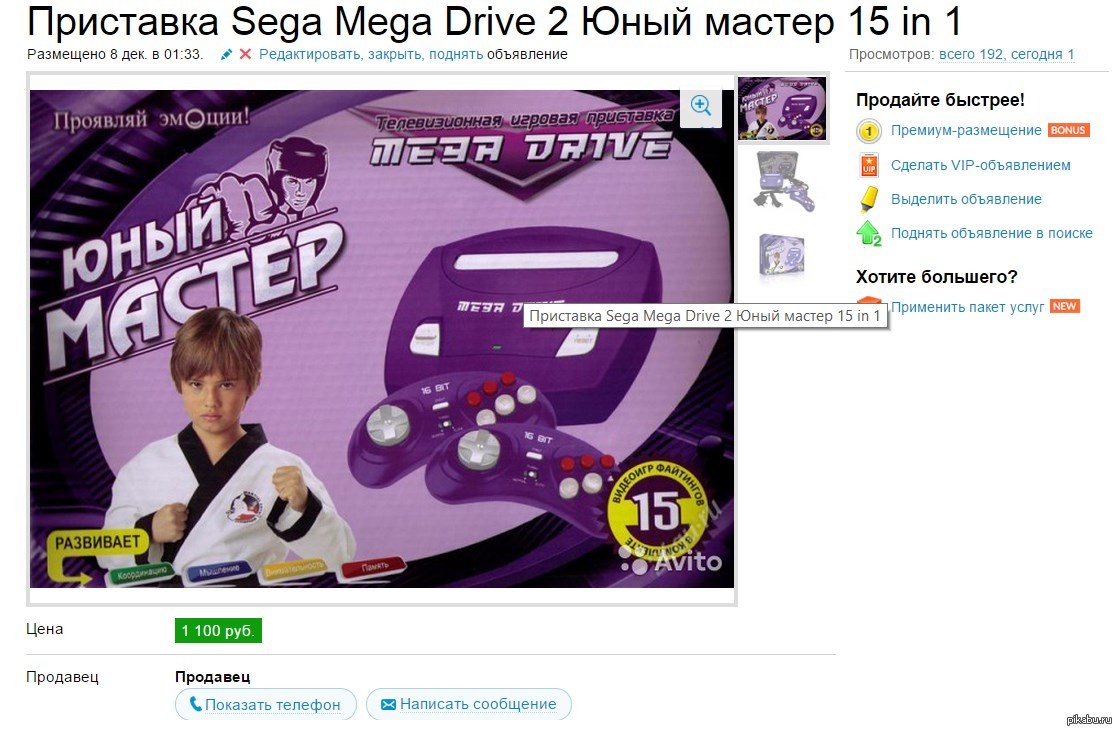Viewport: 1117px width, 731px height.
Task: Click the gold coin premium placement icon
Action: pyautogui.click(x=869, y=131)
